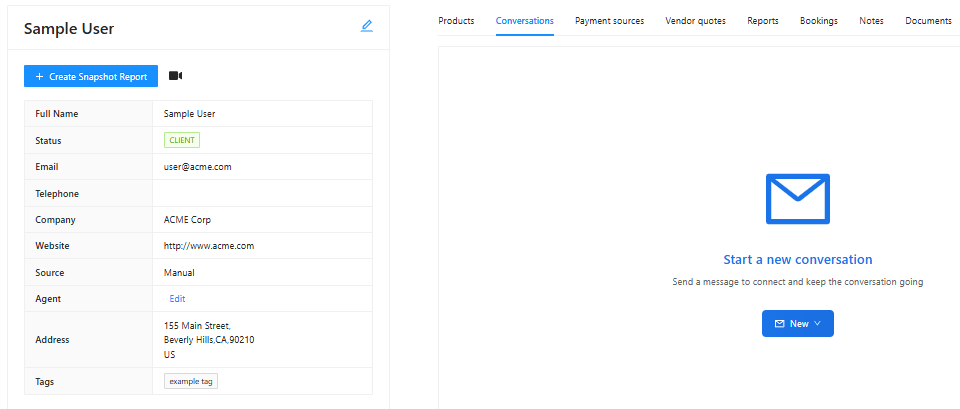The image size is (960, 409).
Task: Click the email user@acme.com
Action: tap(198, 167)
